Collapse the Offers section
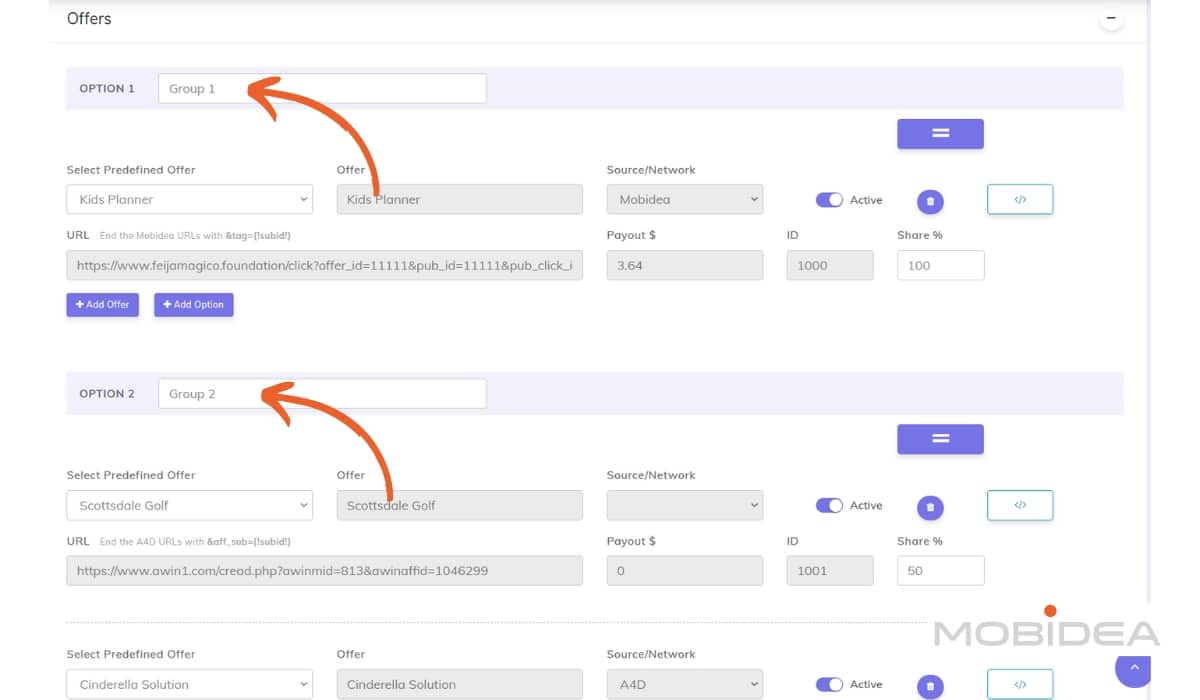1200x700 pixels. [1110, 18]
